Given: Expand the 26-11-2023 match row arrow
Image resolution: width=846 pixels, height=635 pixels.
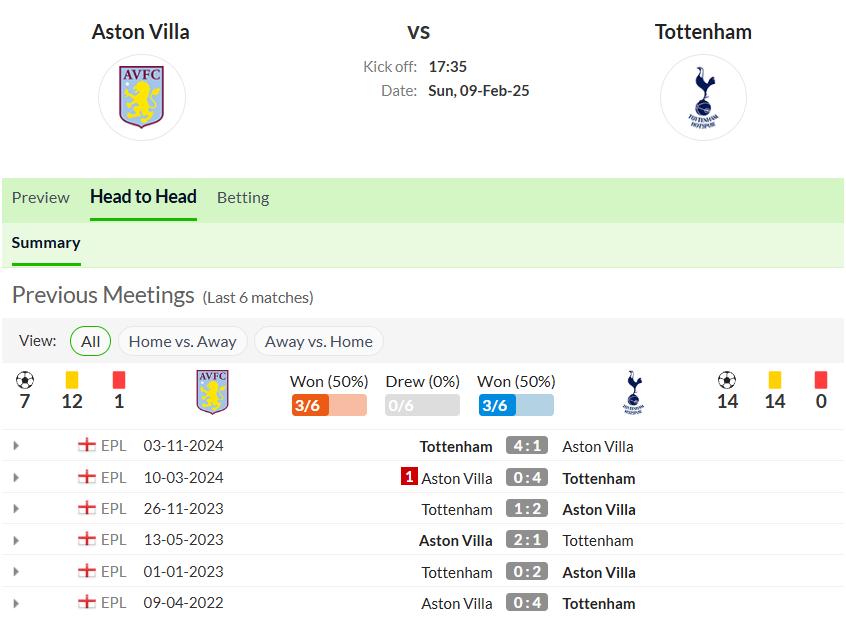Looking at the screenshot, I should (x=16, y=509).
